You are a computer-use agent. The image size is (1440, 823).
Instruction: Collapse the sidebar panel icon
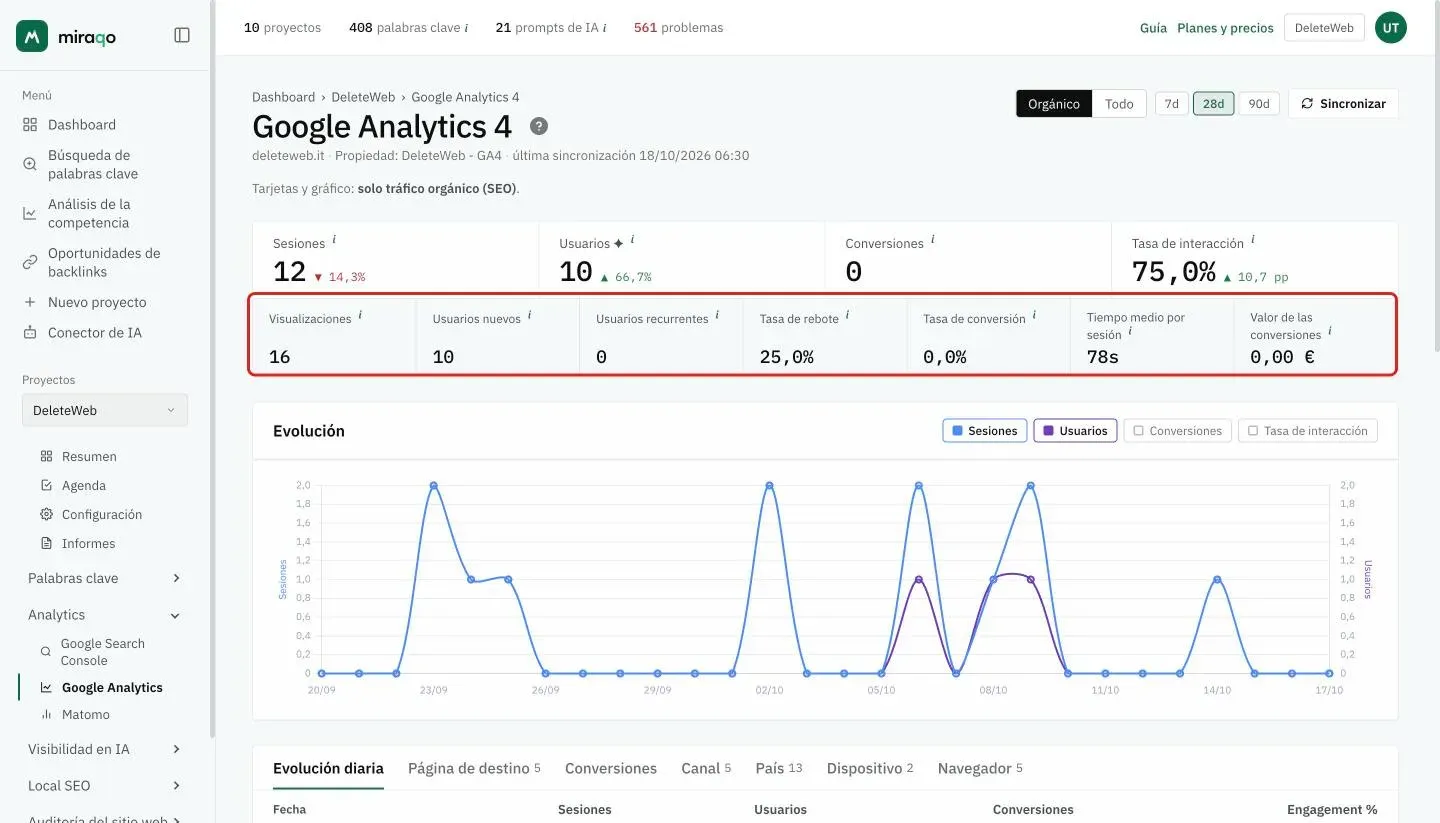click(x=182, y=35)
